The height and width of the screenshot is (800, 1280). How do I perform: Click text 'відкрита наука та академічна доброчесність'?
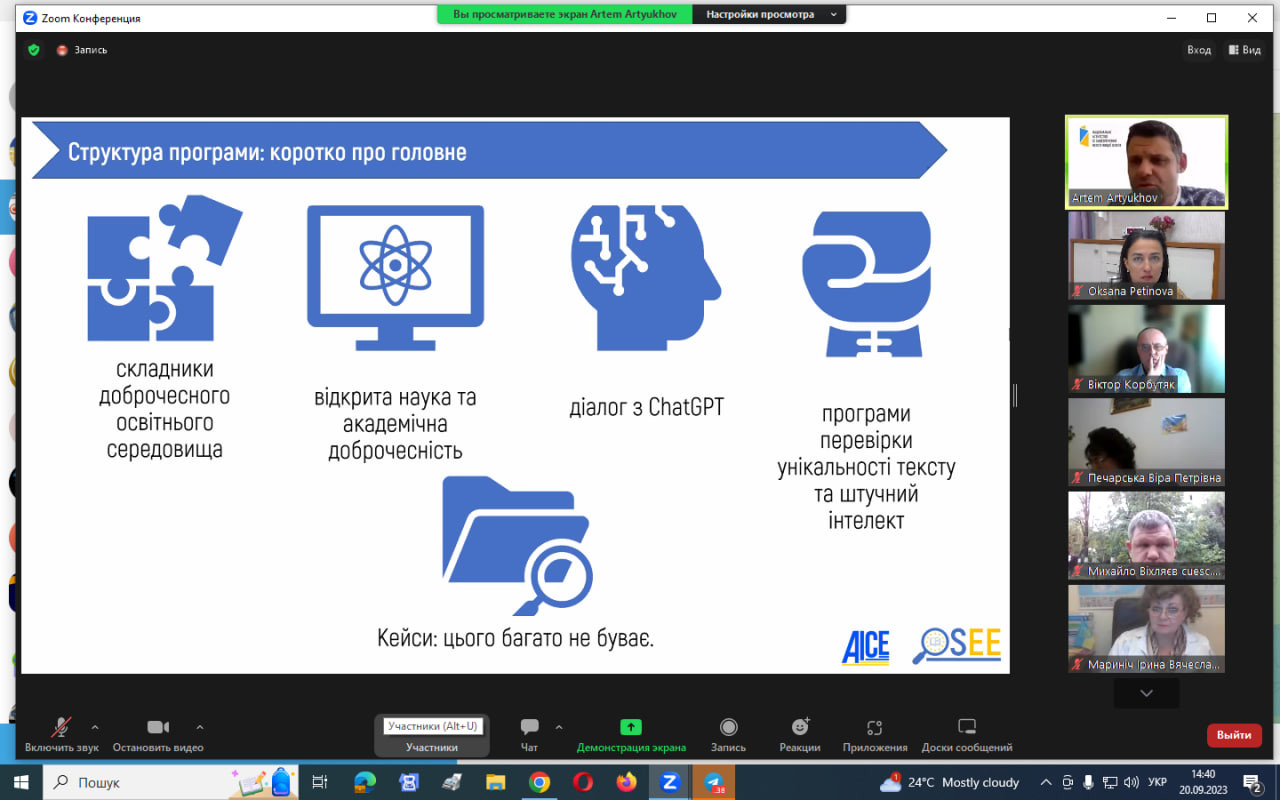click(x=395, y=423)
